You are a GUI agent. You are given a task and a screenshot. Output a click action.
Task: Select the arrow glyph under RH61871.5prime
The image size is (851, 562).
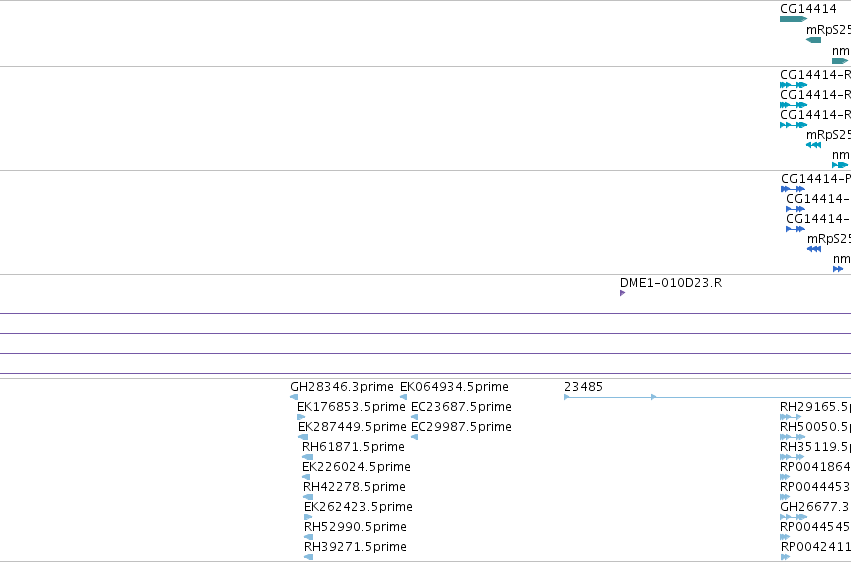tap(307, 457)
